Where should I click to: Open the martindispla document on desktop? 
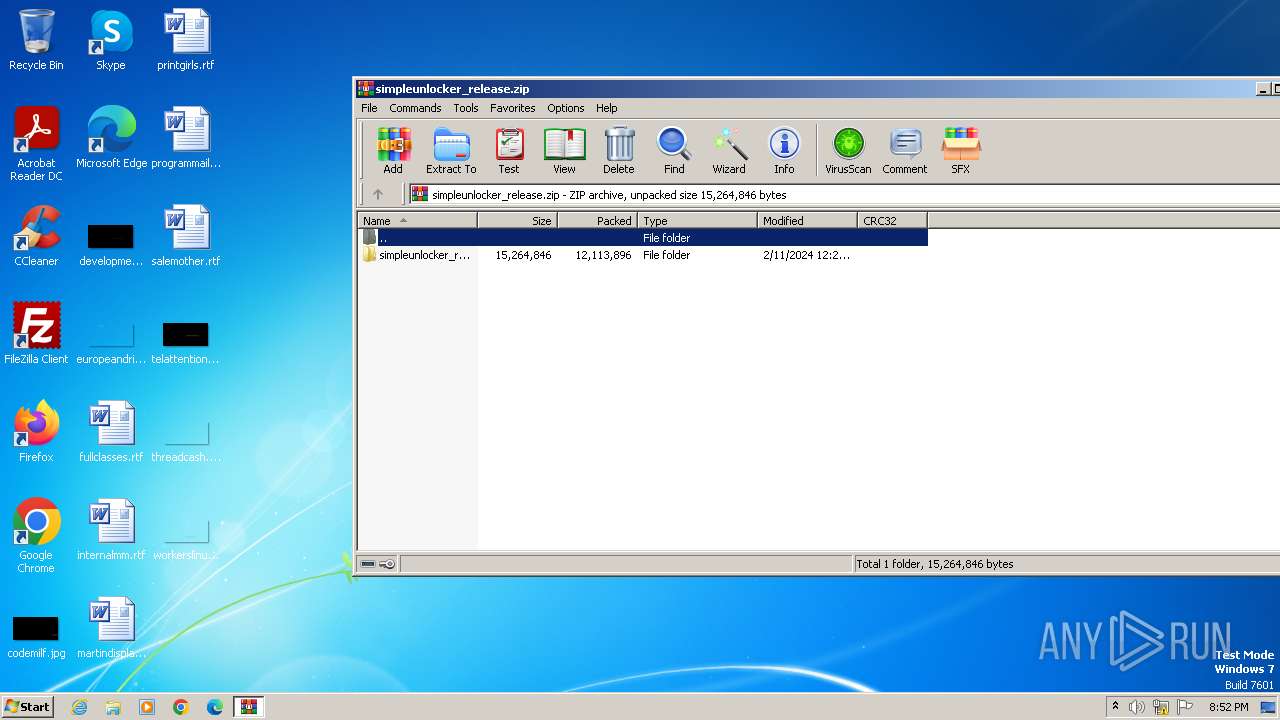pos(111,628)
